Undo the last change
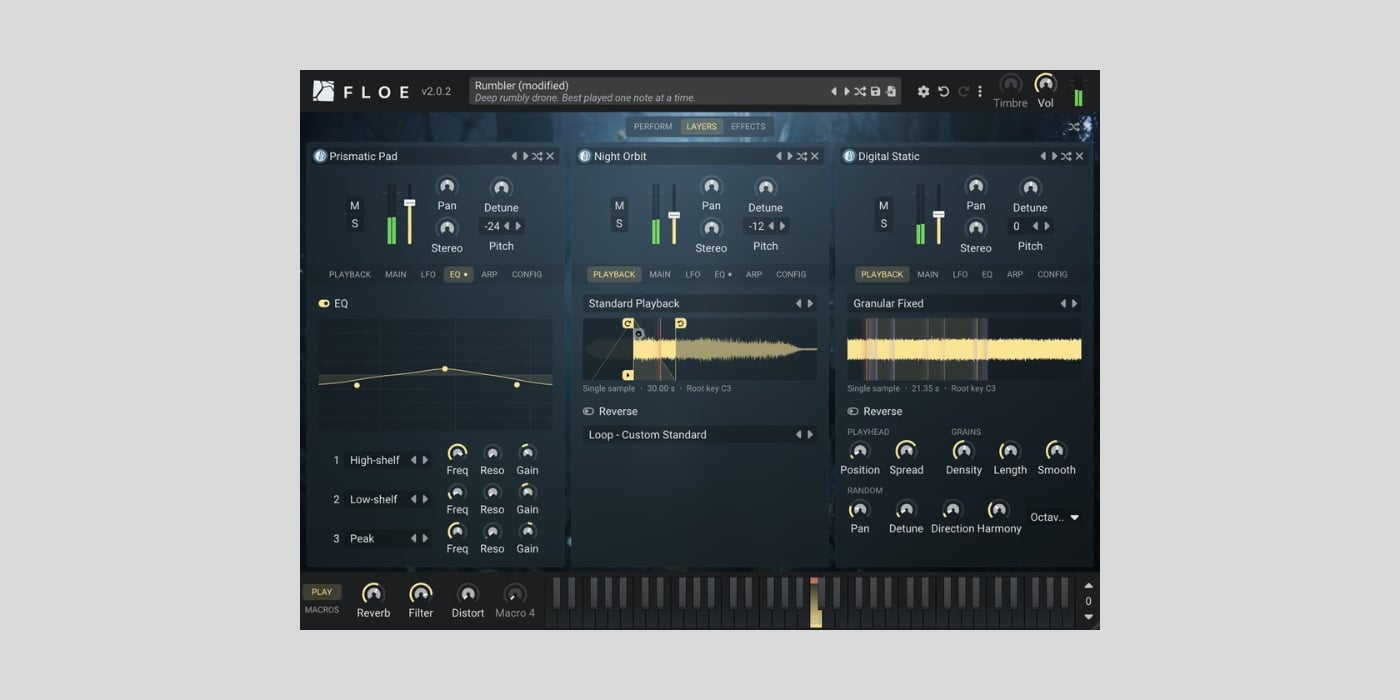The width and height of the screenshot is (1400, 700). pyautogui.click(x=943, y=91)
